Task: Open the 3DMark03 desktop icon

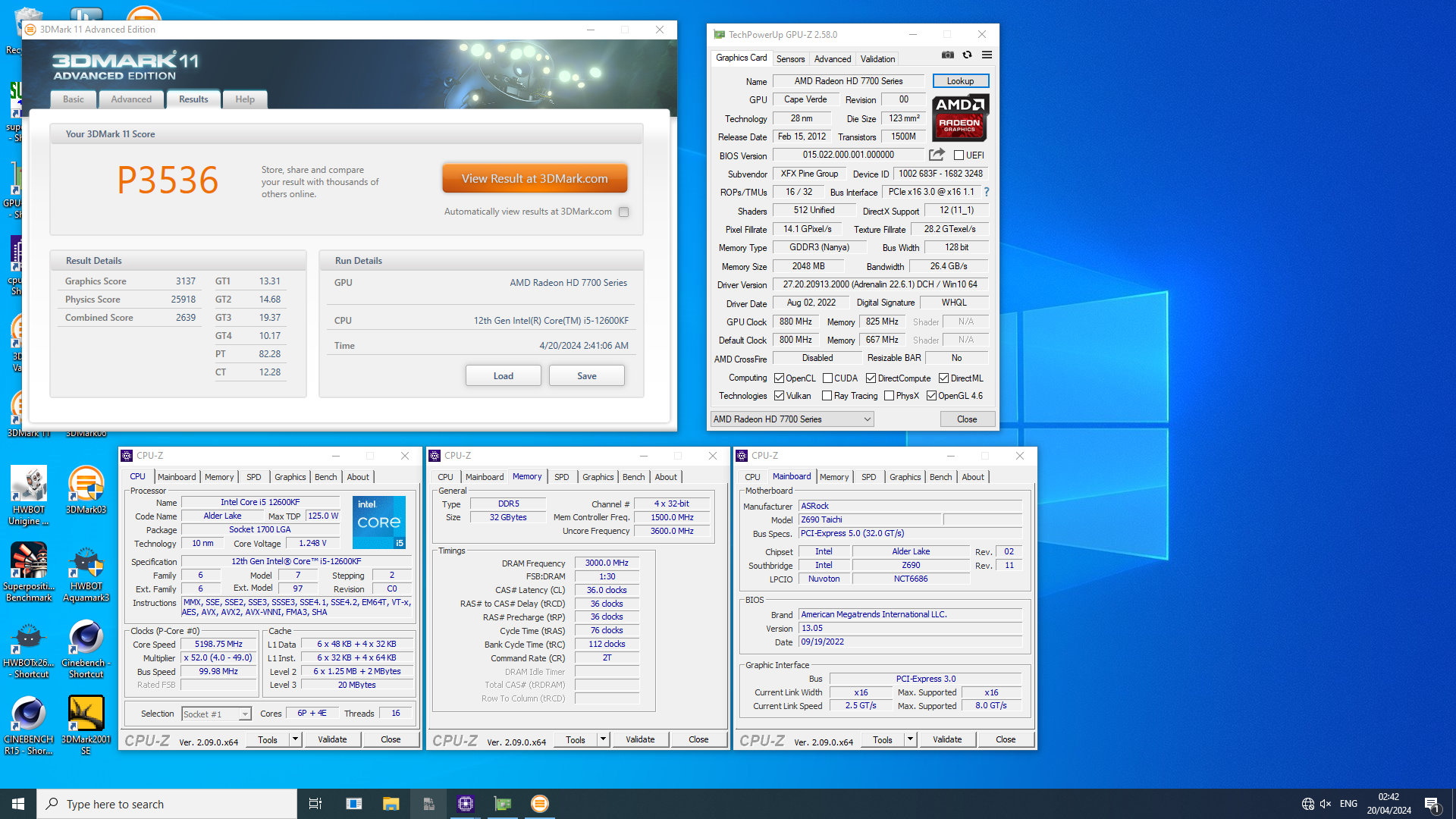Action: pyautogui.click(x=86, y=490)
